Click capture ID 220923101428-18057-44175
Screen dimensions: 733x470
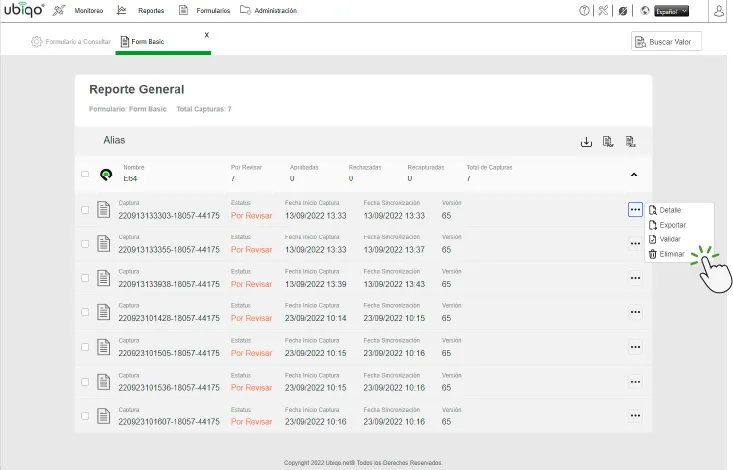pos(169,318)
